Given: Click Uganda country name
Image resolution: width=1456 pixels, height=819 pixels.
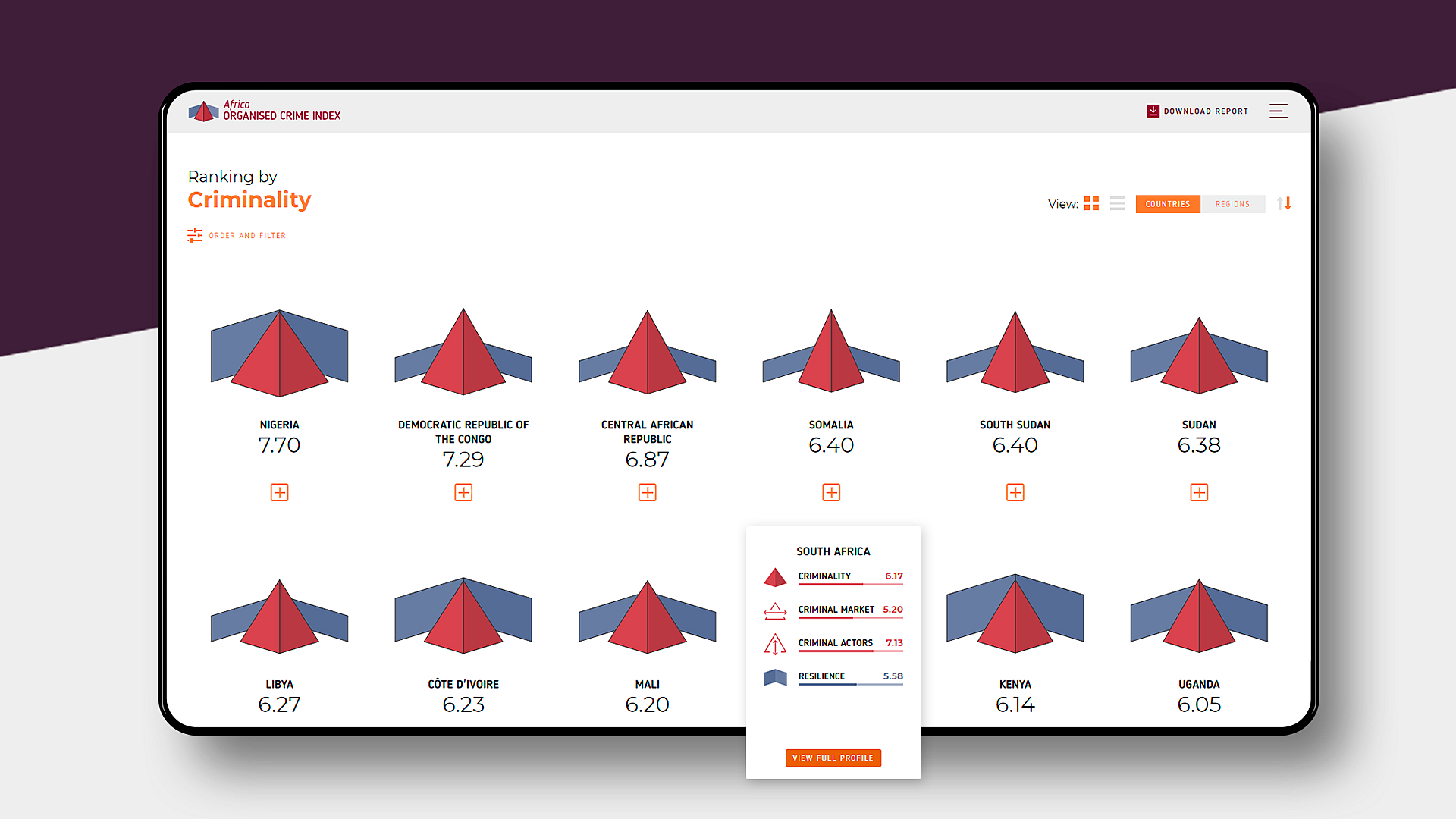Looking at the screenshot, I should click(1199, 684).
